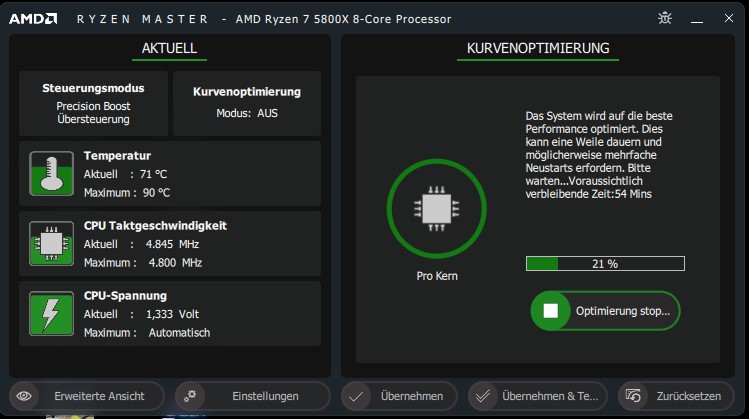The height and width of the screenshot is (419, 749).
Task: Click the Kurvenoptimierung Modus AUS tile
Action: pyautogui.click(x=247, y=103)
